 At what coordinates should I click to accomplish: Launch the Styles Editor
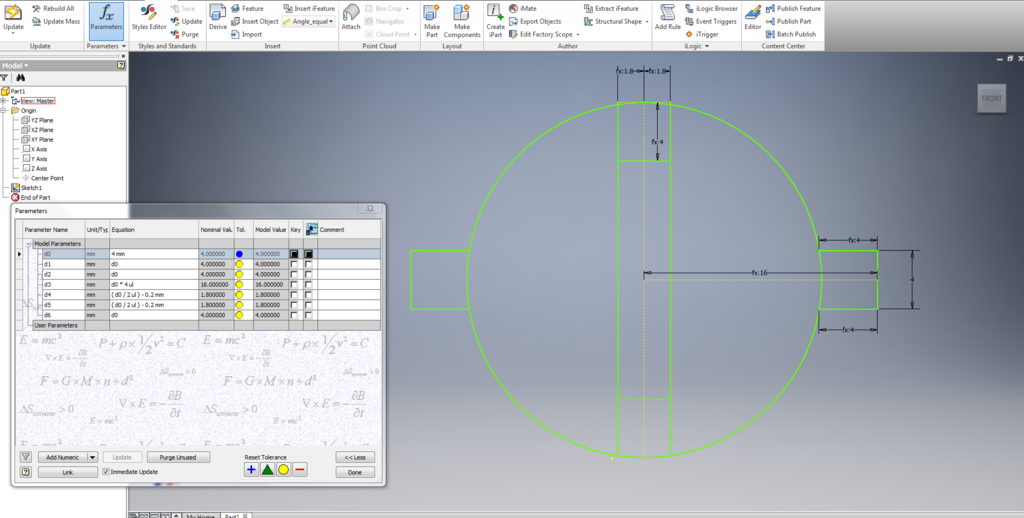149,18
